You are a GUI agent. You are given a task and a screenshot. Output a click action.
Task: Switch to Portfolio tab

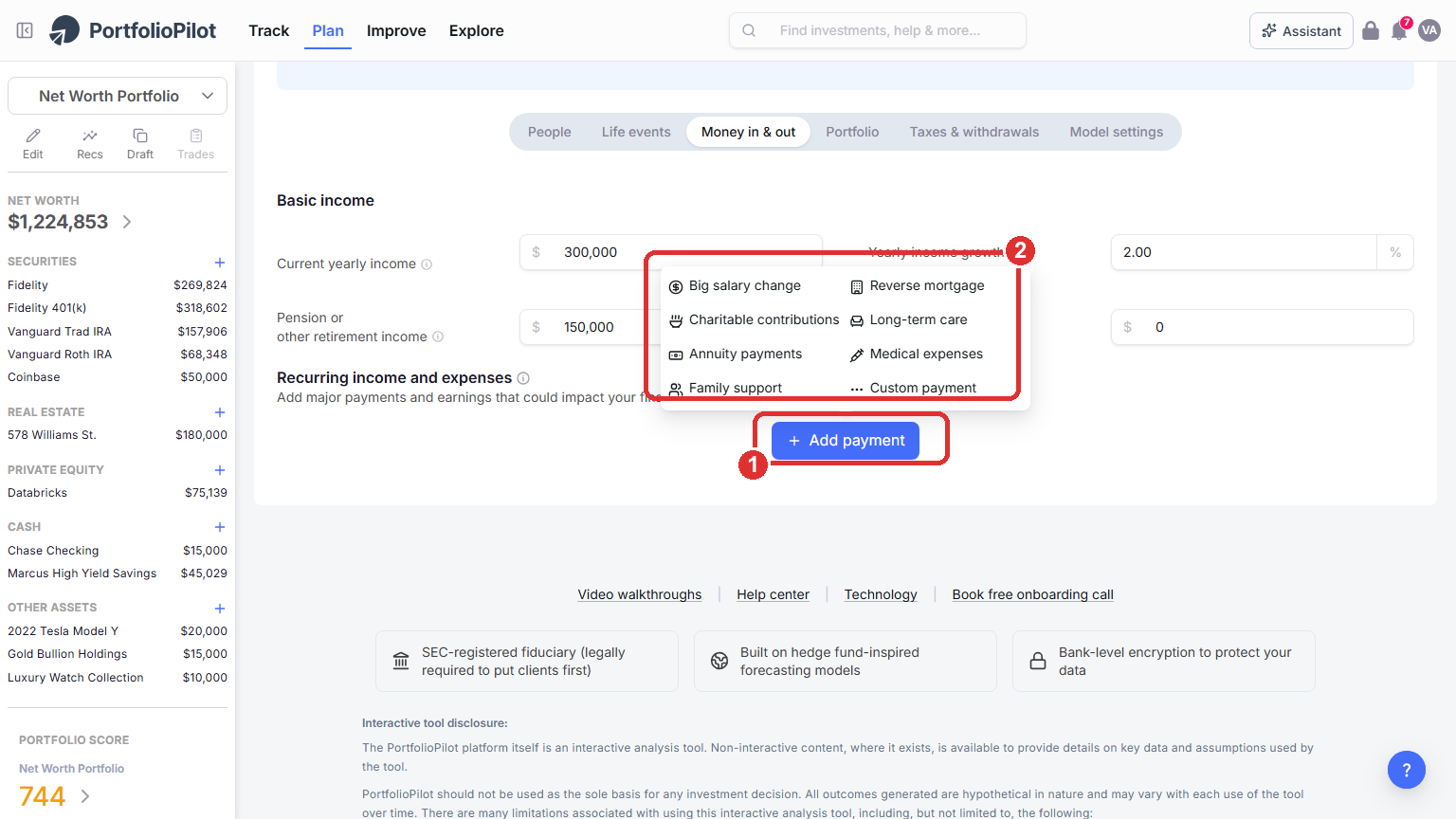[852, 132]
